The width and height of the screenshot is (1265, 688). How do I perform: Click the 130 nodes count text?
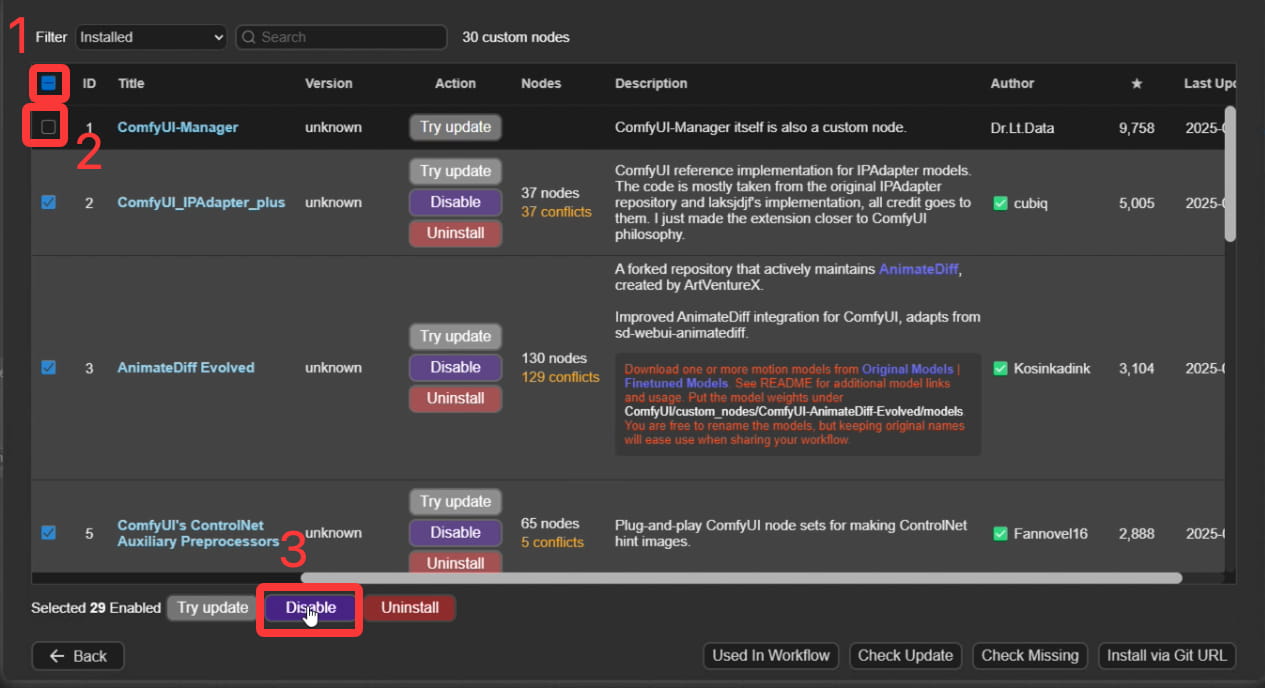[x=554, y=358]
